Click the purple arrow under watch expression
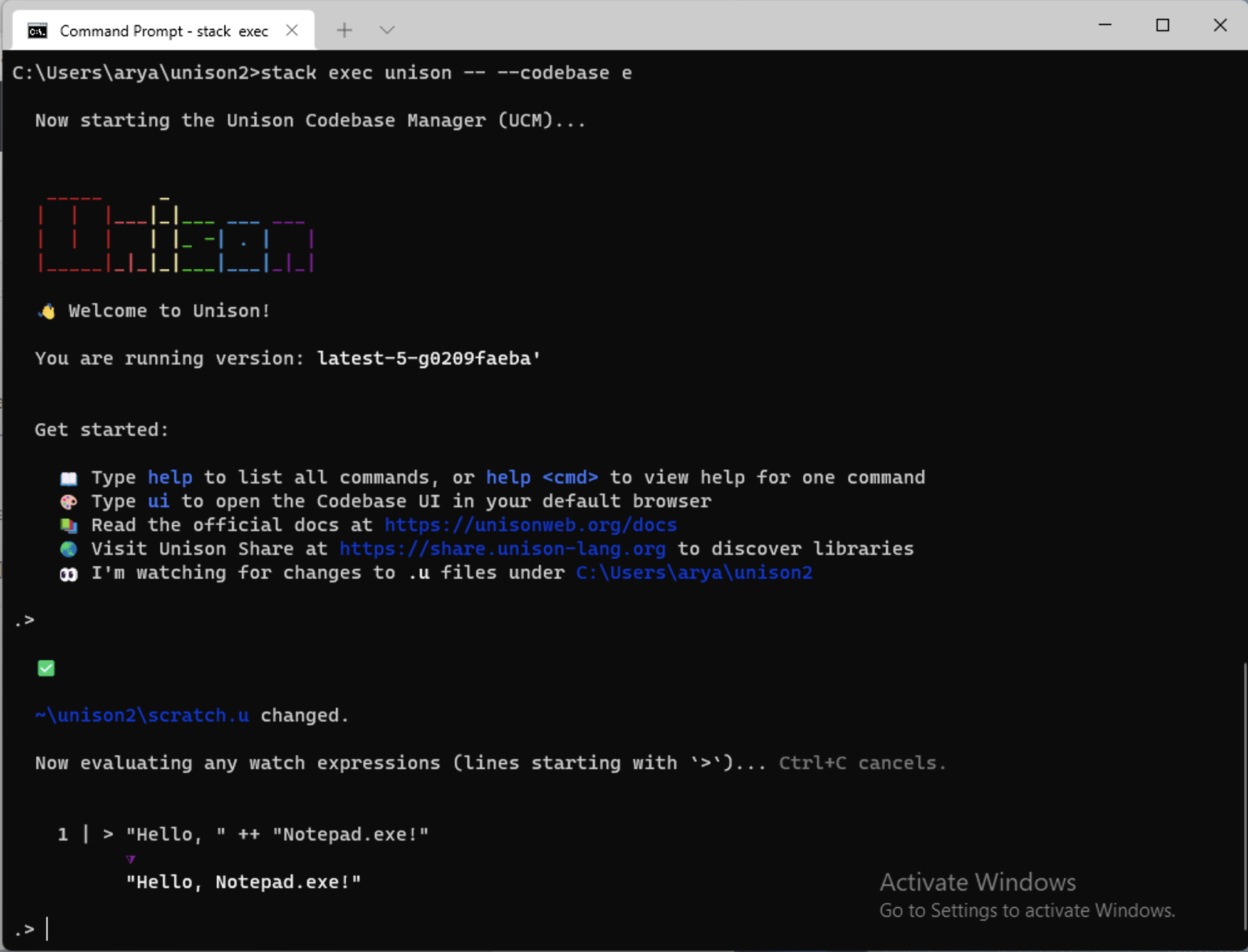 (131, 859)
